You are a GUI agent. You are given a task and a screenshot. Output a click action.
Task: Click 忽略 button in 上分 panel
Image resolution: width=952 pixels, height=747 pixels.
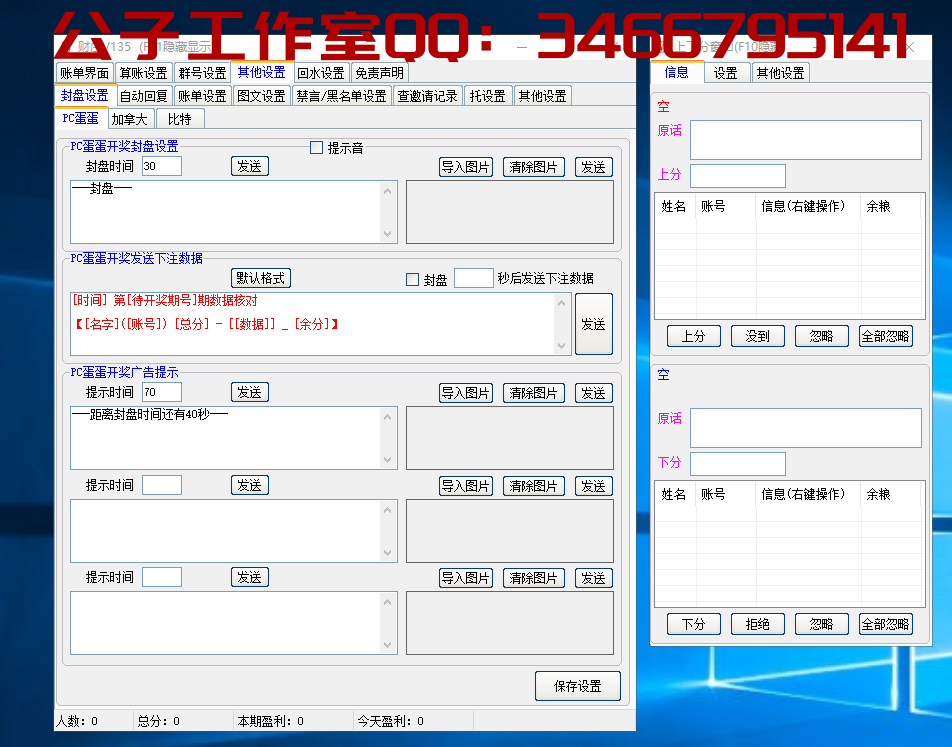(x=821, y=336)
